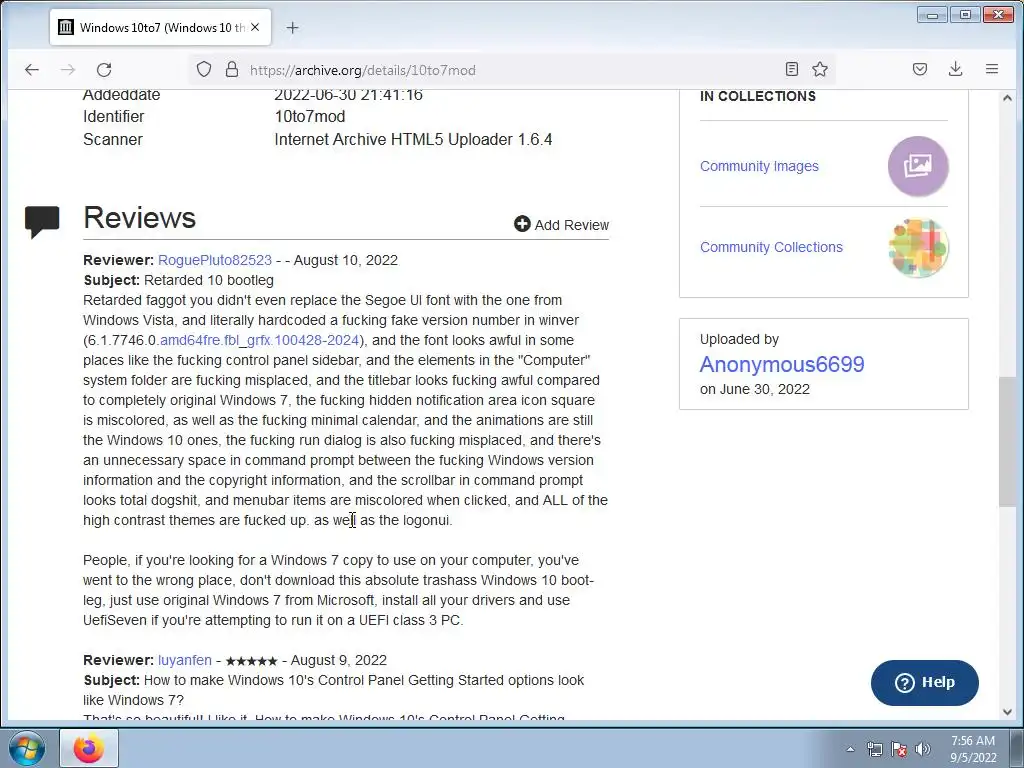
Task: Click the volume speaker tray icon
Action: click(922, 749)
